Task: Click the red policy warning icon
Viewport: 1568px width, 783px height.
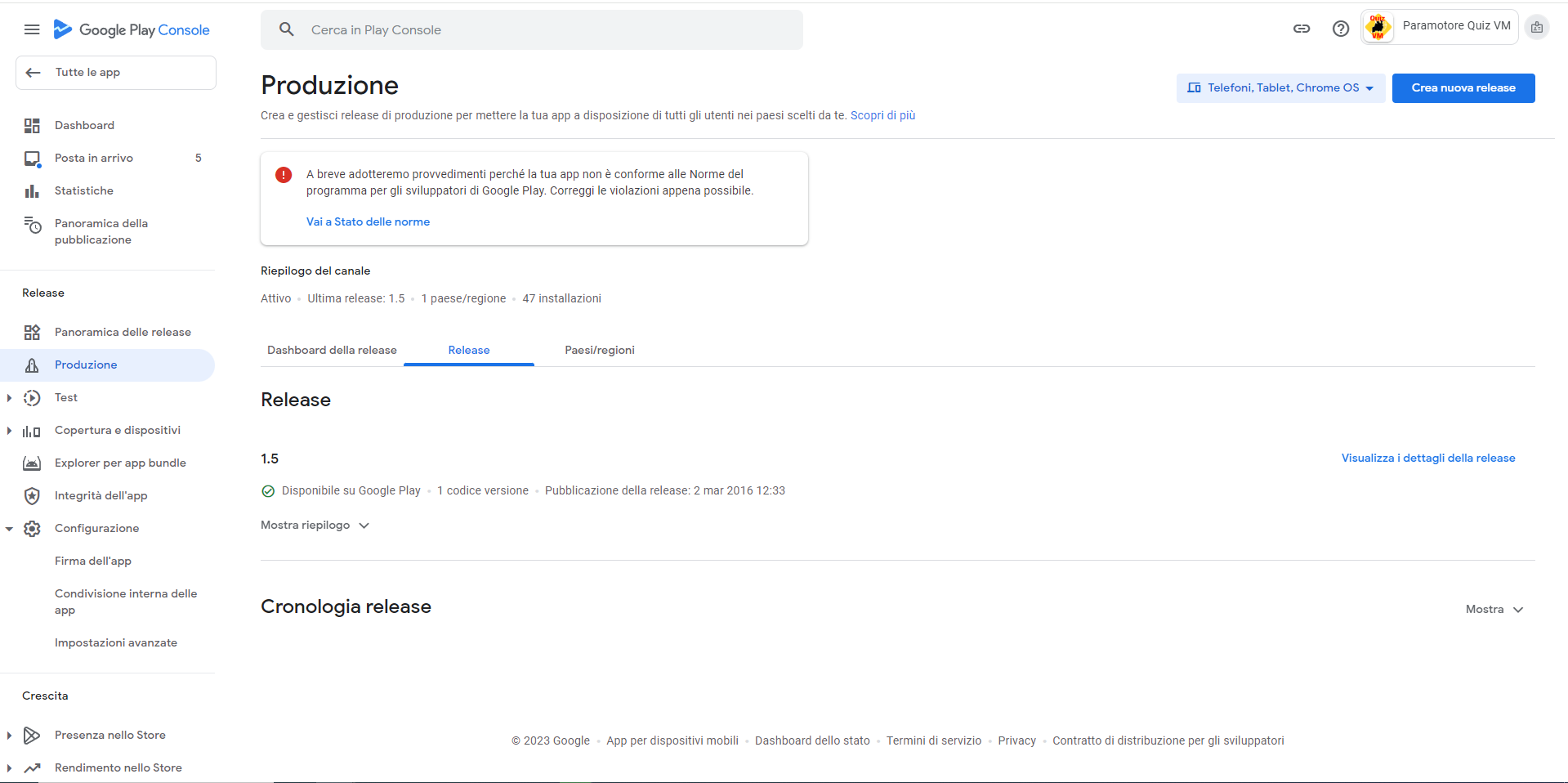Action: pyautogui.click(x=284, y=175)
